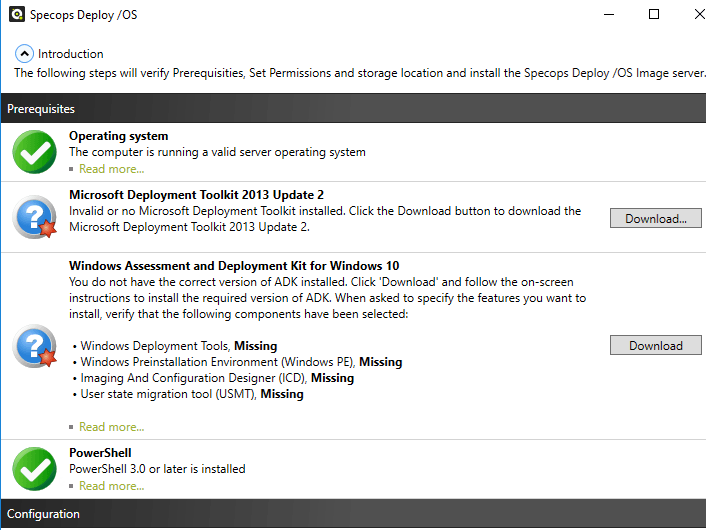Viewport: 706px width, 530px height.
Task: Click 'Imaging And Configuration Designer (ICD)' list item
Action: pyautogui.click(x=213, y=378)
